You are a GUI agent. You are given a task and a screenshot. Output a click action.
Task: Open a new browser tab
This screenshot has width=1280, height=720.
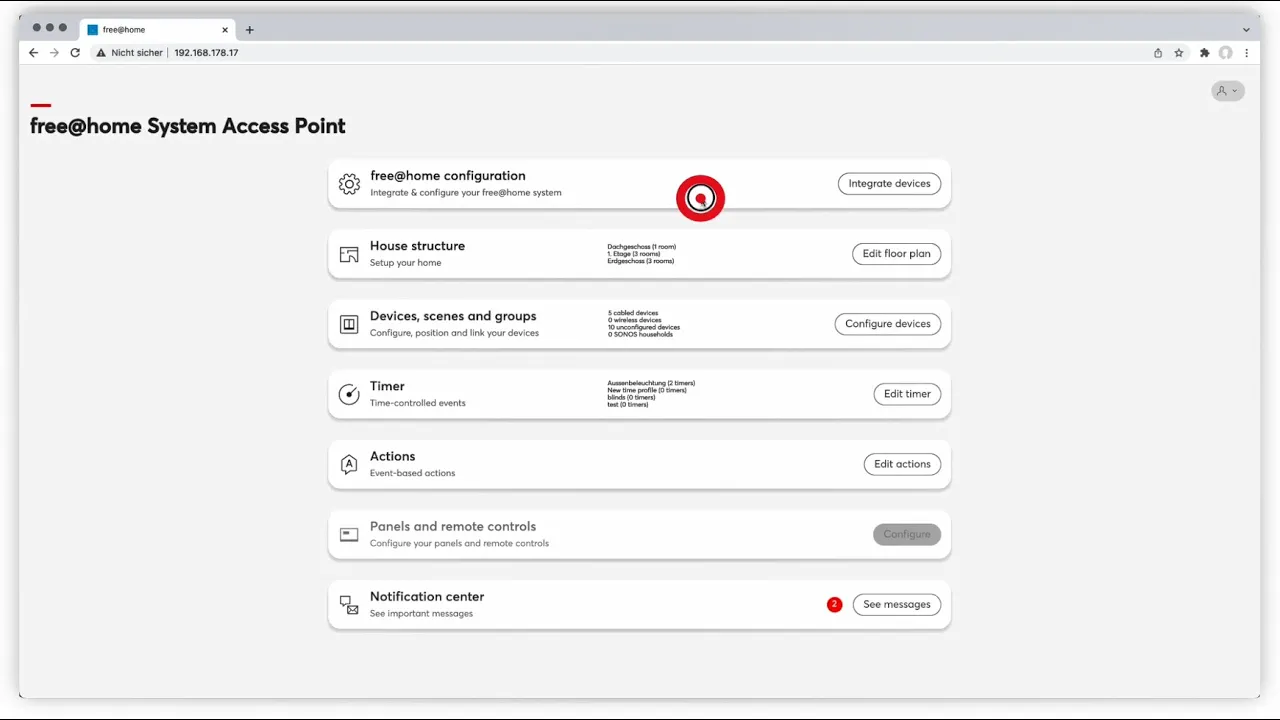250,30
